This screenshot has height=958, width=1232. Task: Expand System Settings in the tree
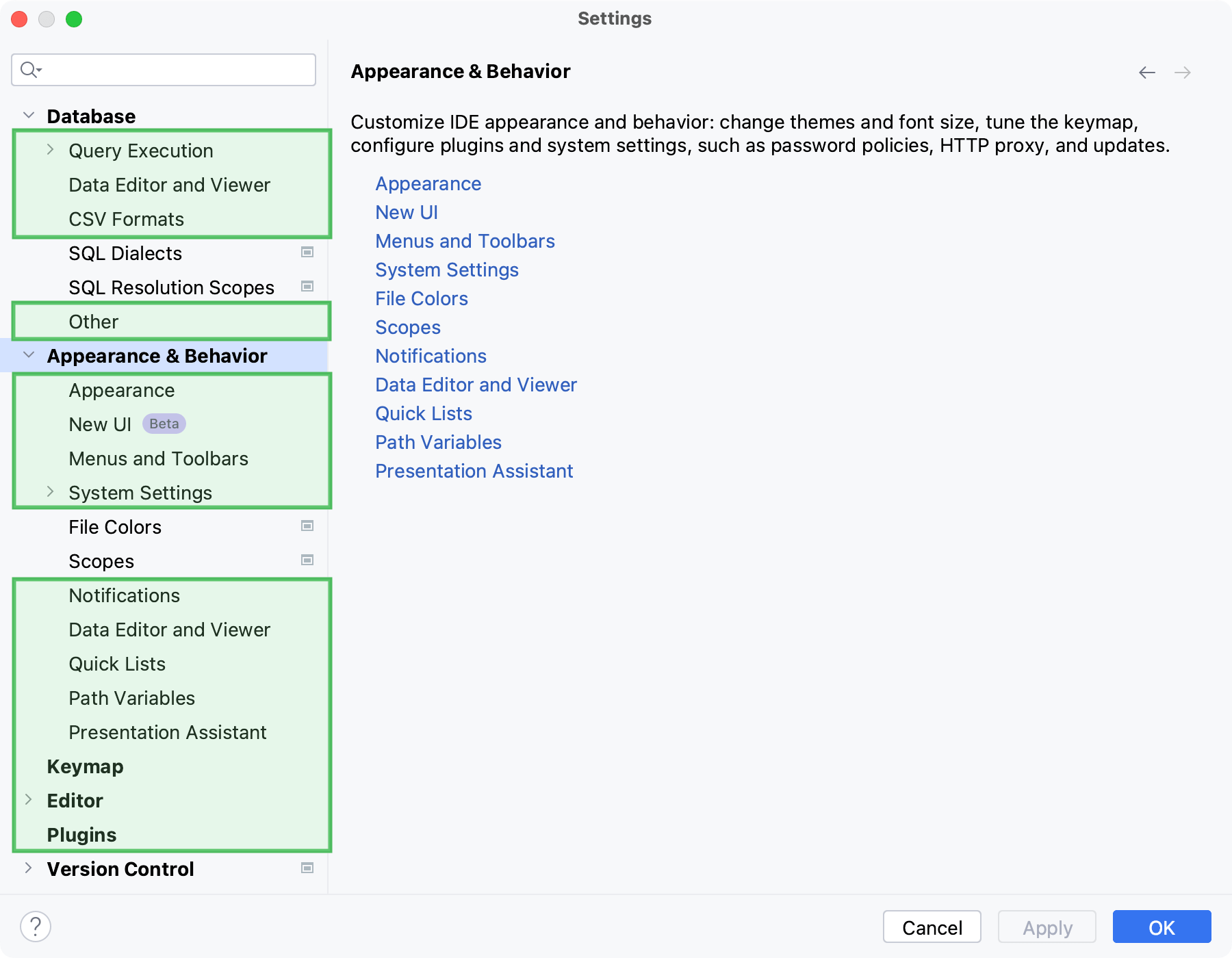(50, 492)
